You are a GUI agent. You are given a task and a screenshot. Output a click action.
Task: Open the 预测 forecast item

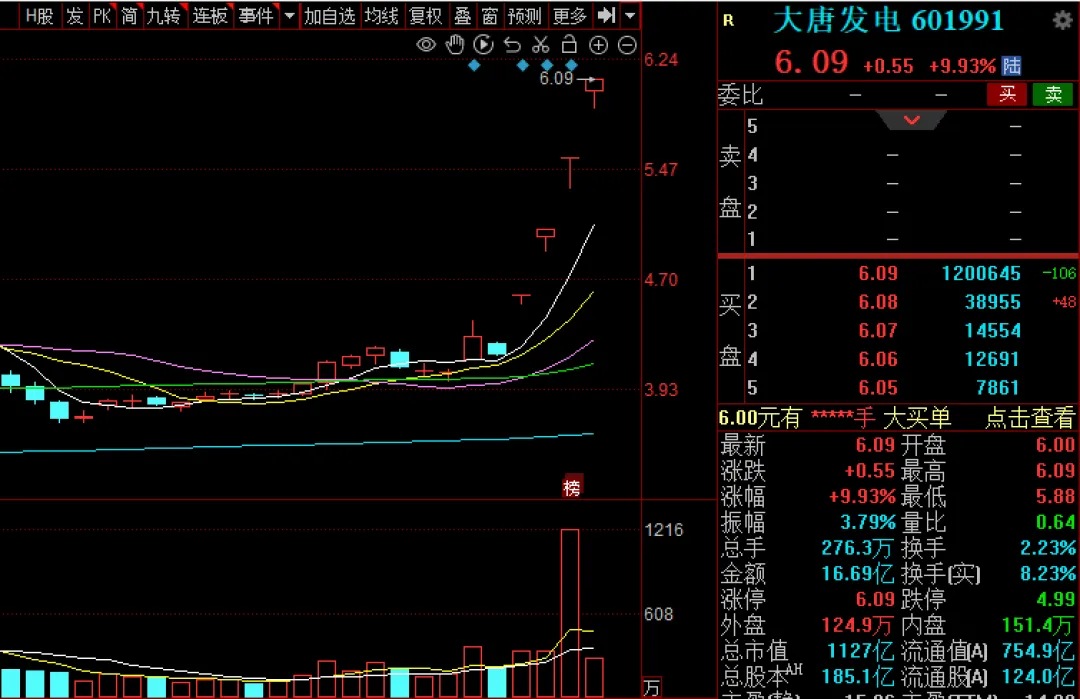pos(524,16)
